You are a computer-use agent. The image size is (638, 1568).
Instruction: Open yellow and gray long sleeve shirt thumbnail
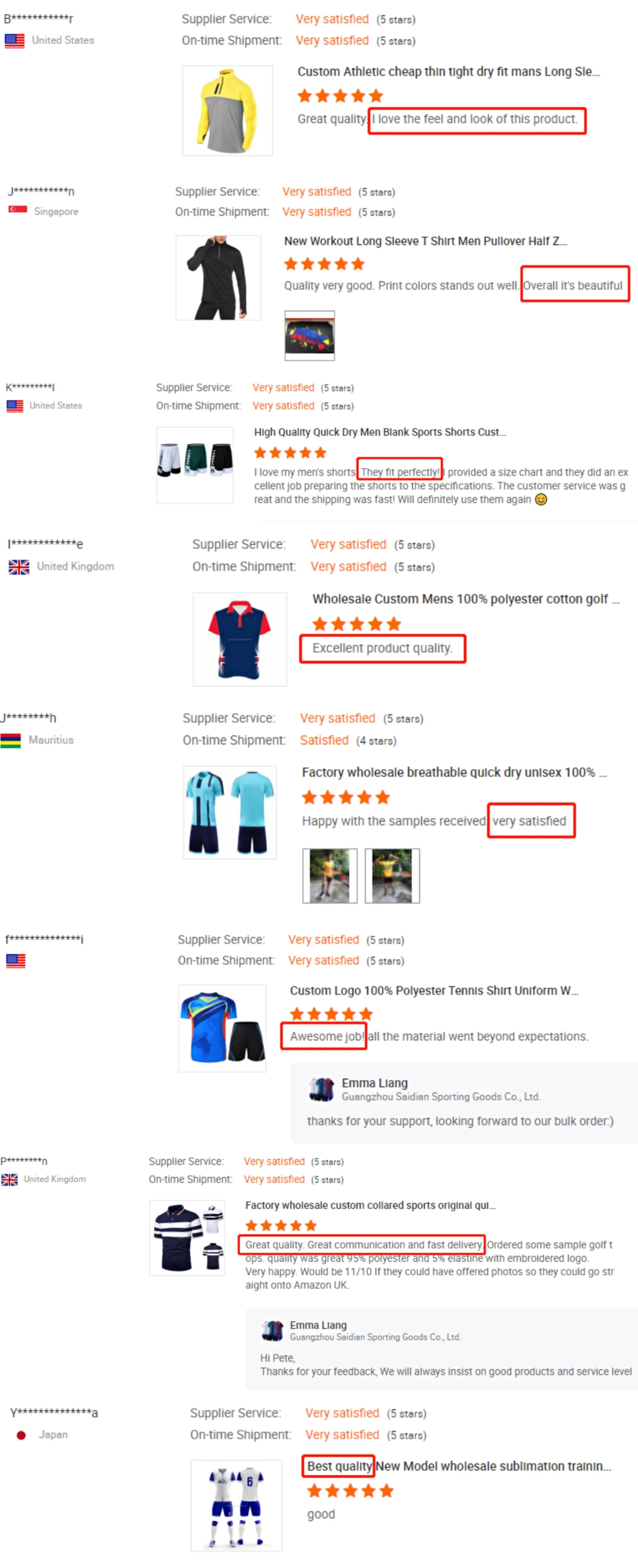click(x=228, y=111)
